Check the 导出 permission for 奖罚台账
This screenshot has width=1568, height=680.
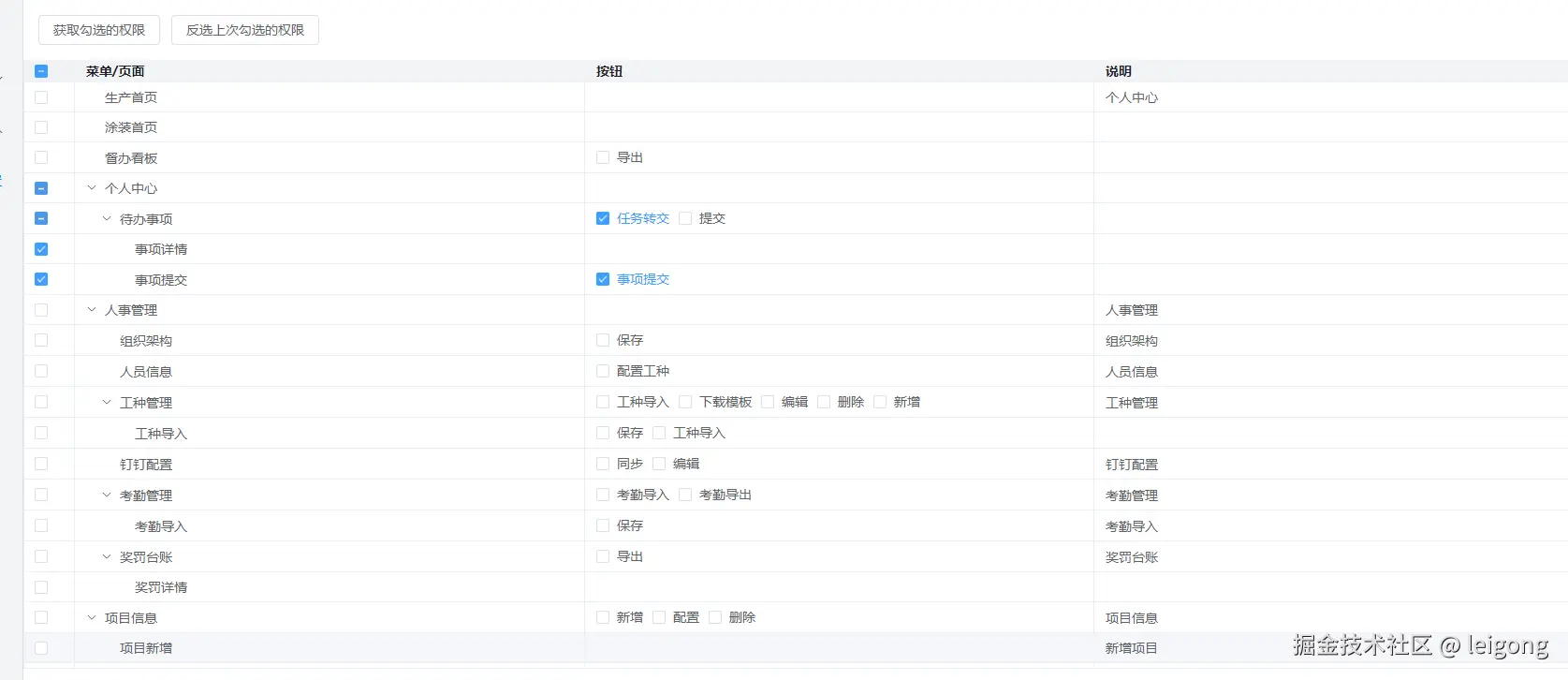(x=603, y=556)
